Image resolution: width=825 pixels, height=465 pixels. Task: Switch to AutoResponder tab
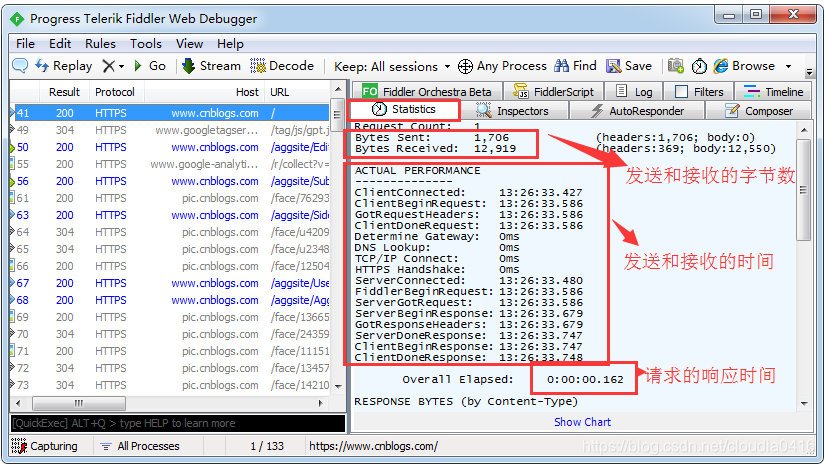pos(637,111)
